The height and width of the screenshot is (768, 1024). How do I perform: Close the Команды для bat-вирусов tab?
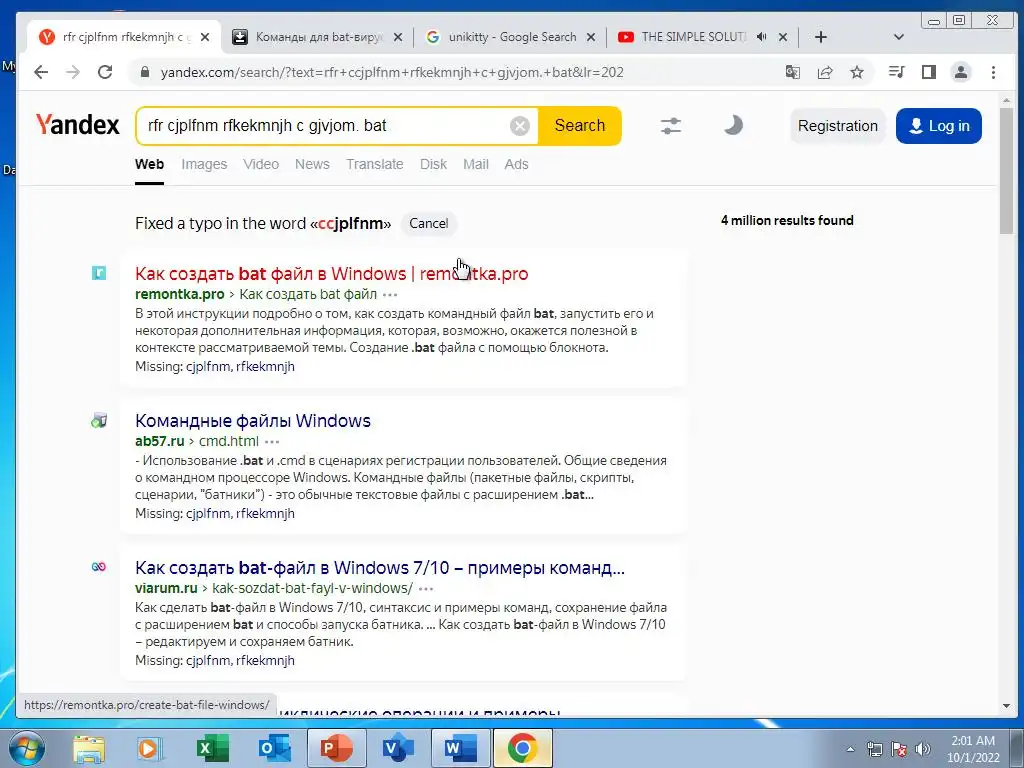pyautogui.click(x=398, y=37)
